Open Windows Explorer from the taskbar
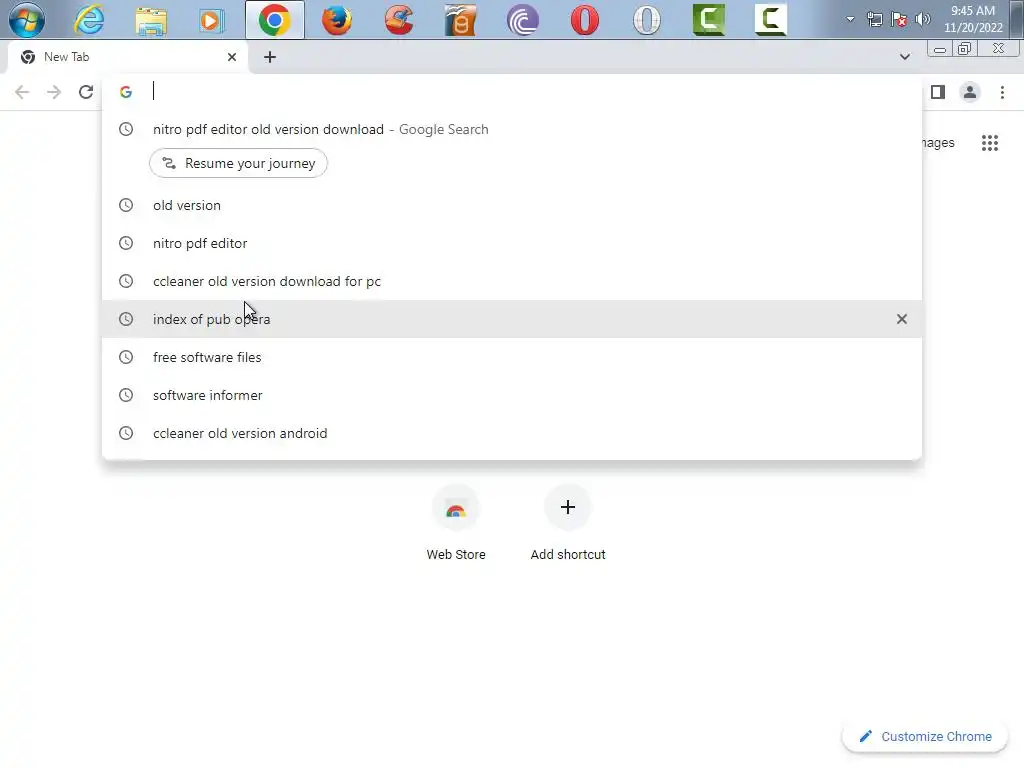This screenshot has height=768, width=1024. point(151,20)
